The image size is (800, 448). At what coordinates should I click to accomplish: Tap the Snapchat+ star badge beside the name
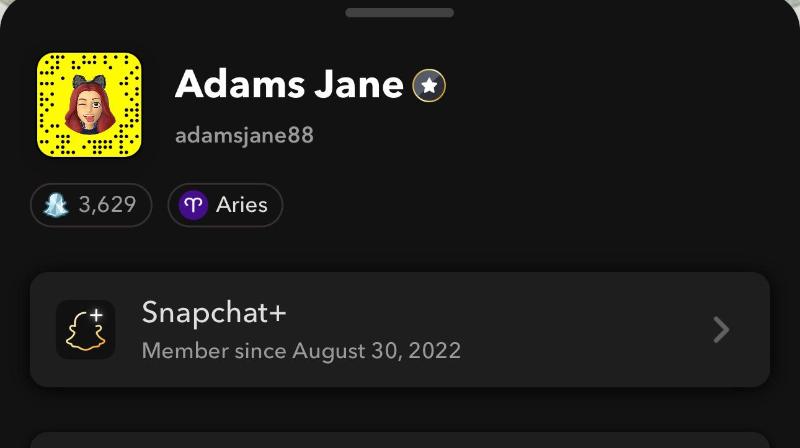coord(429,86)
